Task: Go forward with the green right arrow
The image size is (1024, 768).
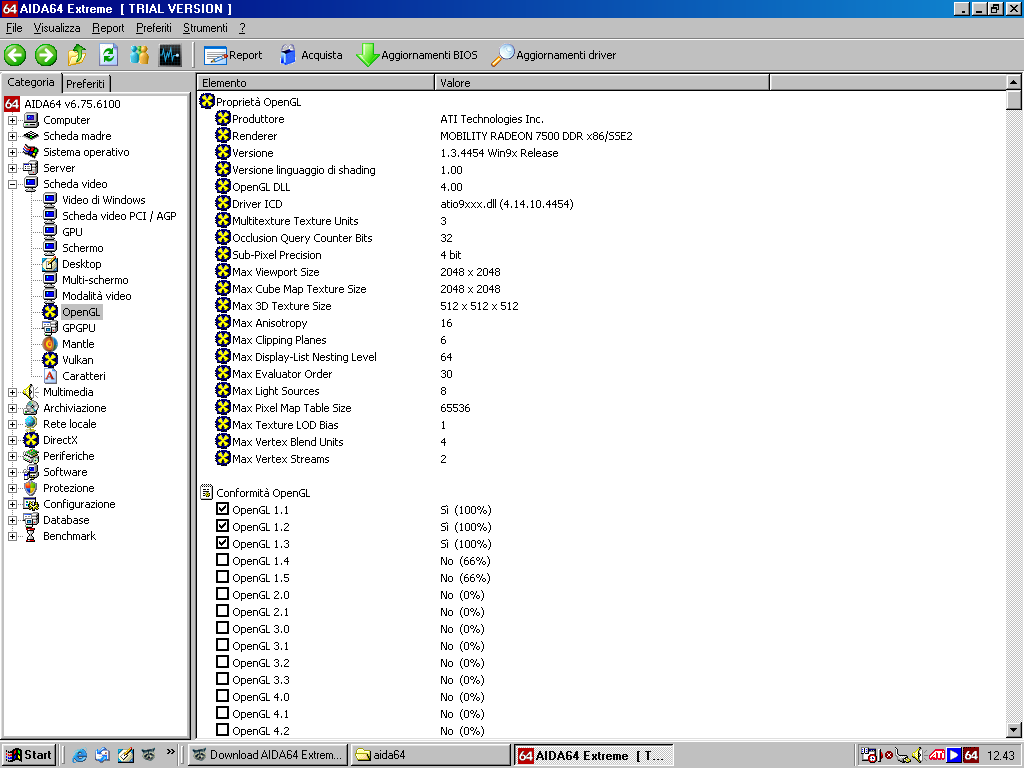Action: pyautogui.click(x=46, y=55)
